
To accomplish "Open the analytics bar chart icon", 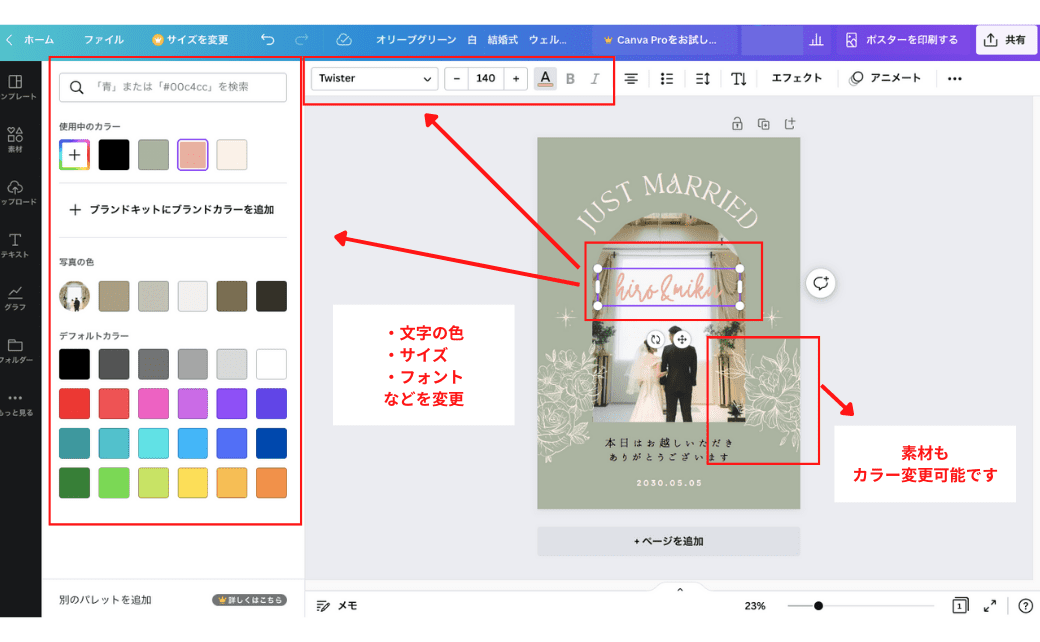I will pos(816,40).
